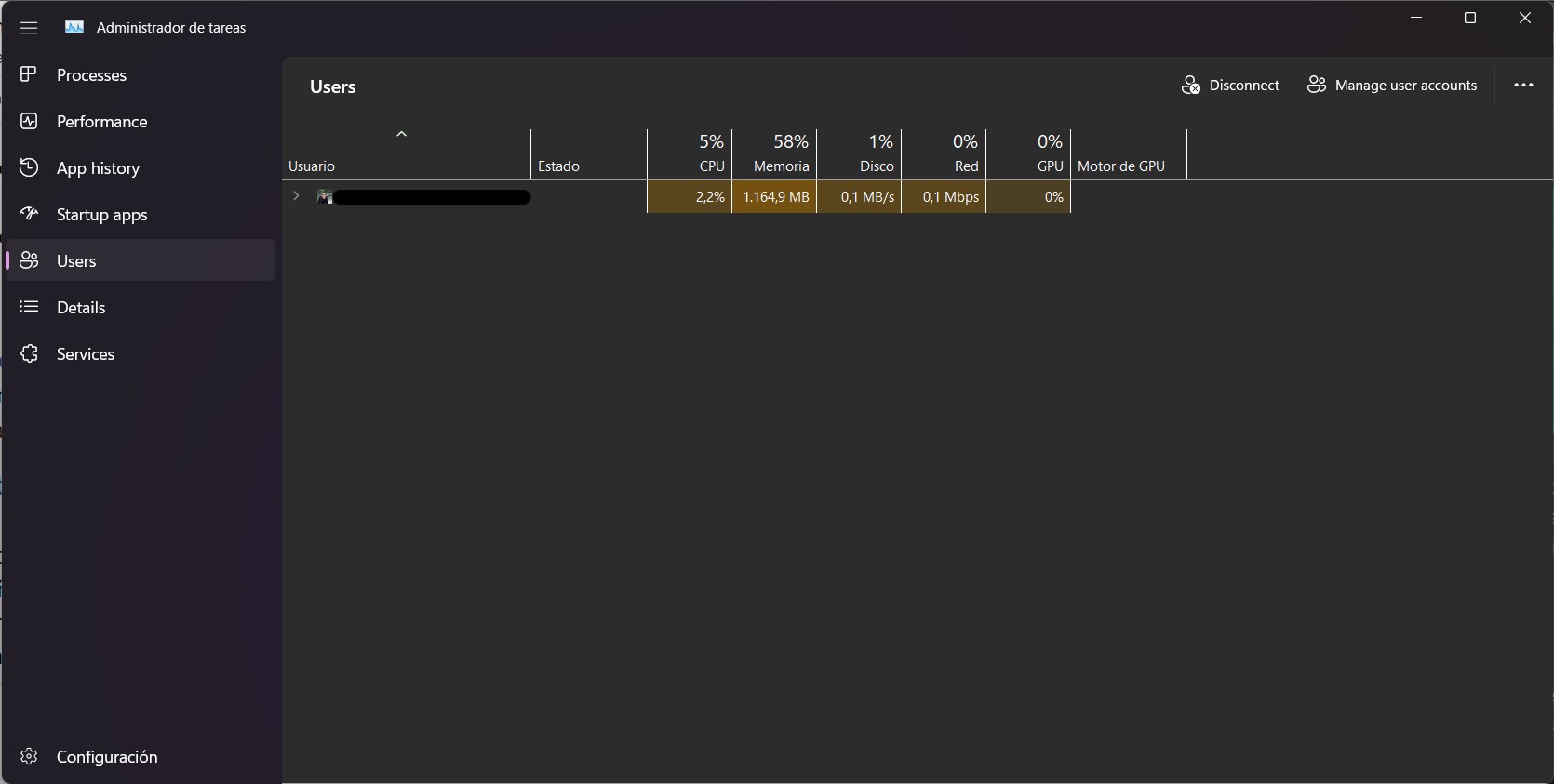Image resolution: width=1554 pixels, height=784 pixels.
Task: Click the Startup apps gauge icon
Action: (x=29, y=214)
